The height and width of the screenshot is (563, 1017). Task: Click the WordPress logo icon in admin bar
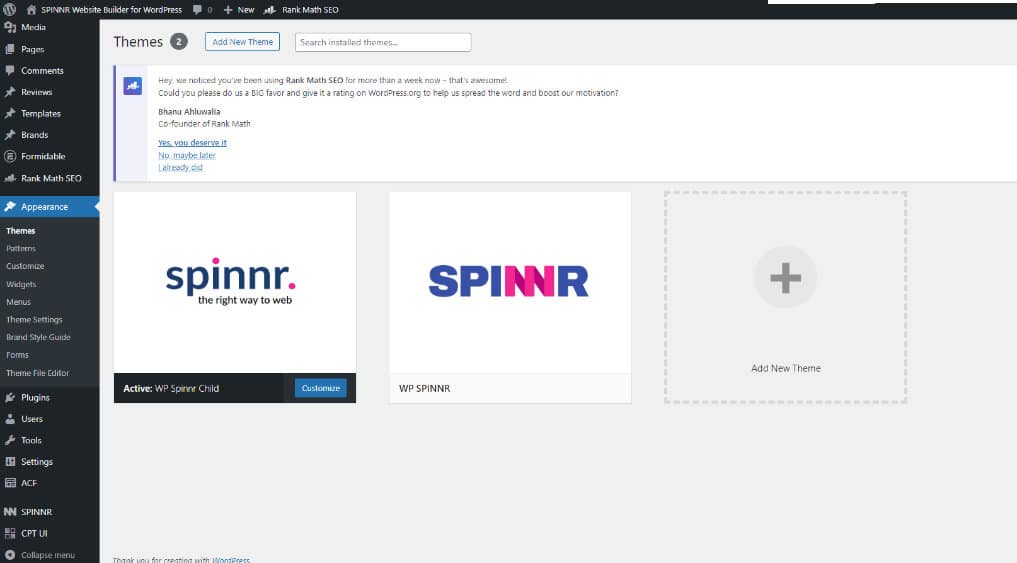coord(10,9)
